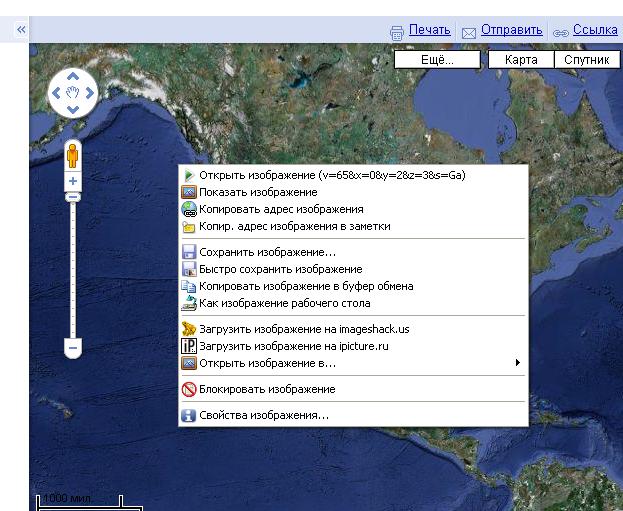
Task: Click the zoom out minus button
Action: click(72, 348)
